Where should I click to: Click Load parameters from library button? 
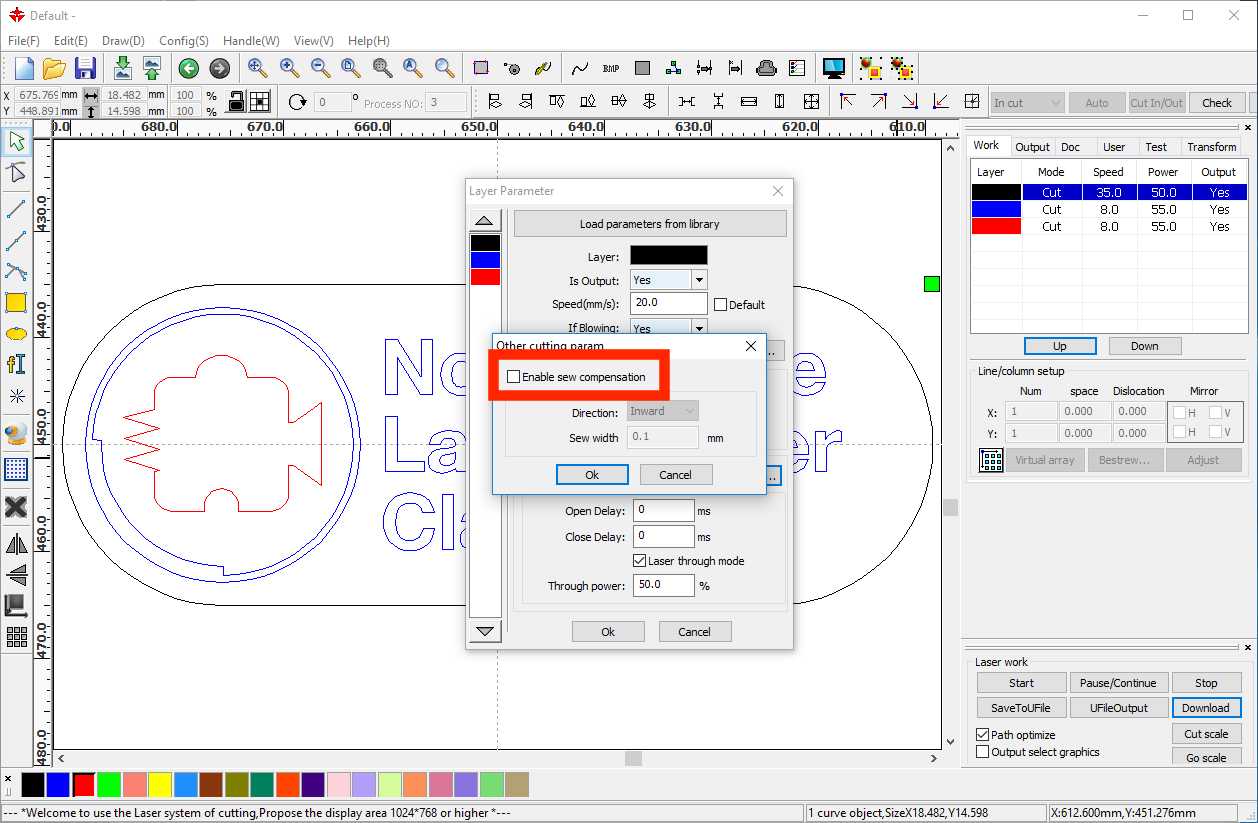pos(649,224)
